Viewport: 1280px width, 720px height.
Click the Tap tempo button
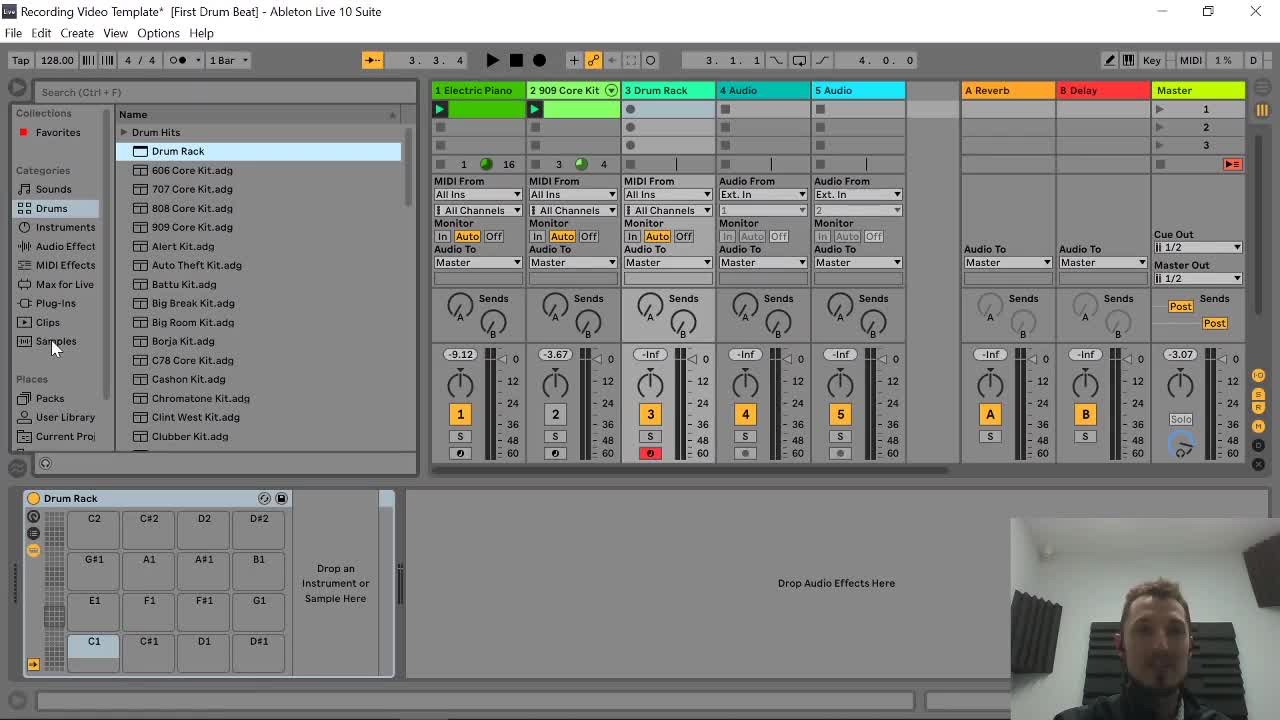20,60
